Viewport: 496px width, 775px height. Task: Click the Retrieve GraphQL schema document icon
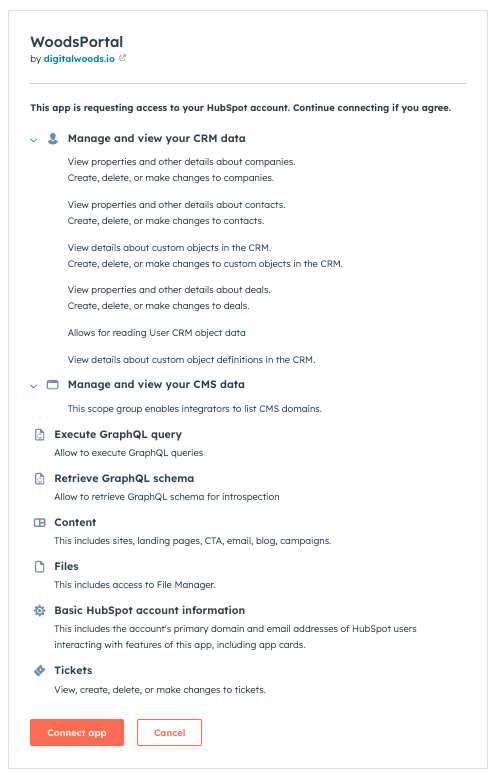(x=40, y=478)
